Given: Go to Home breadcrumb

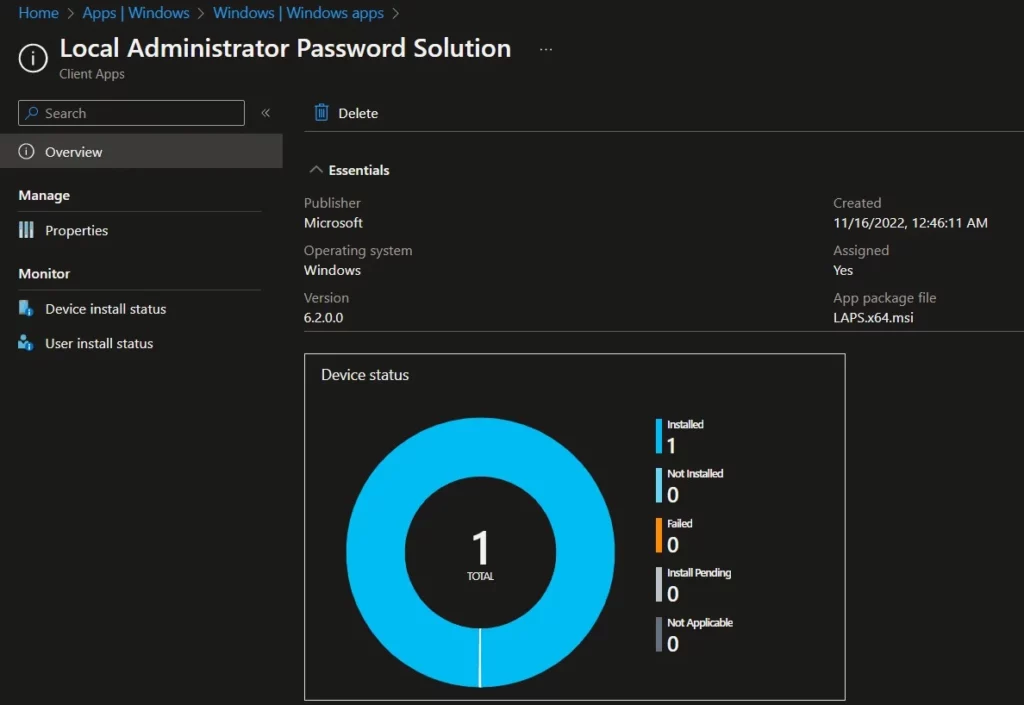Looking at the screenshot, I should click(39, 12).
